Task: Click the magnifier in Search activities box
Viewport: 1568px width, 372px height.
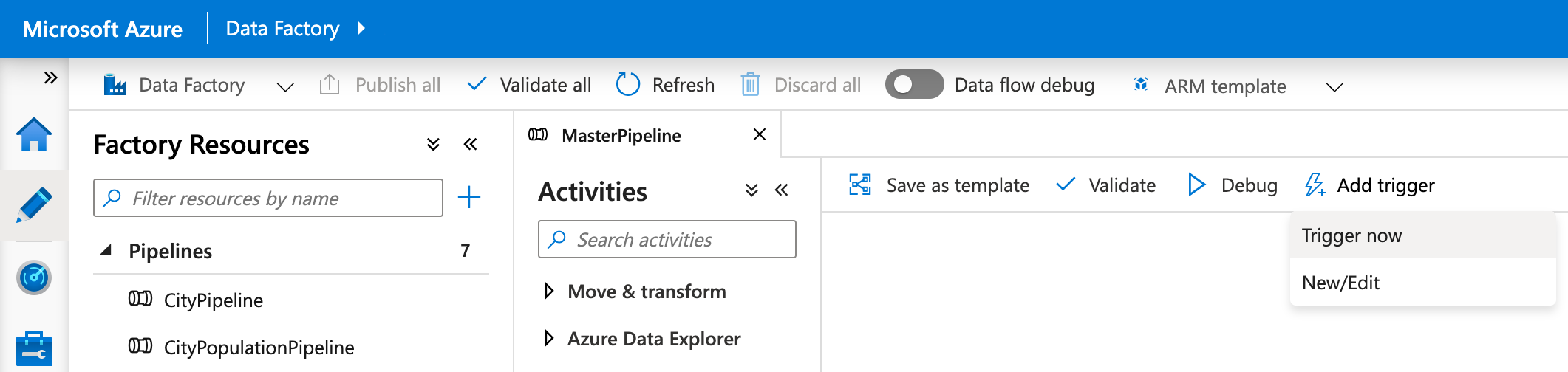Action: 557,239
